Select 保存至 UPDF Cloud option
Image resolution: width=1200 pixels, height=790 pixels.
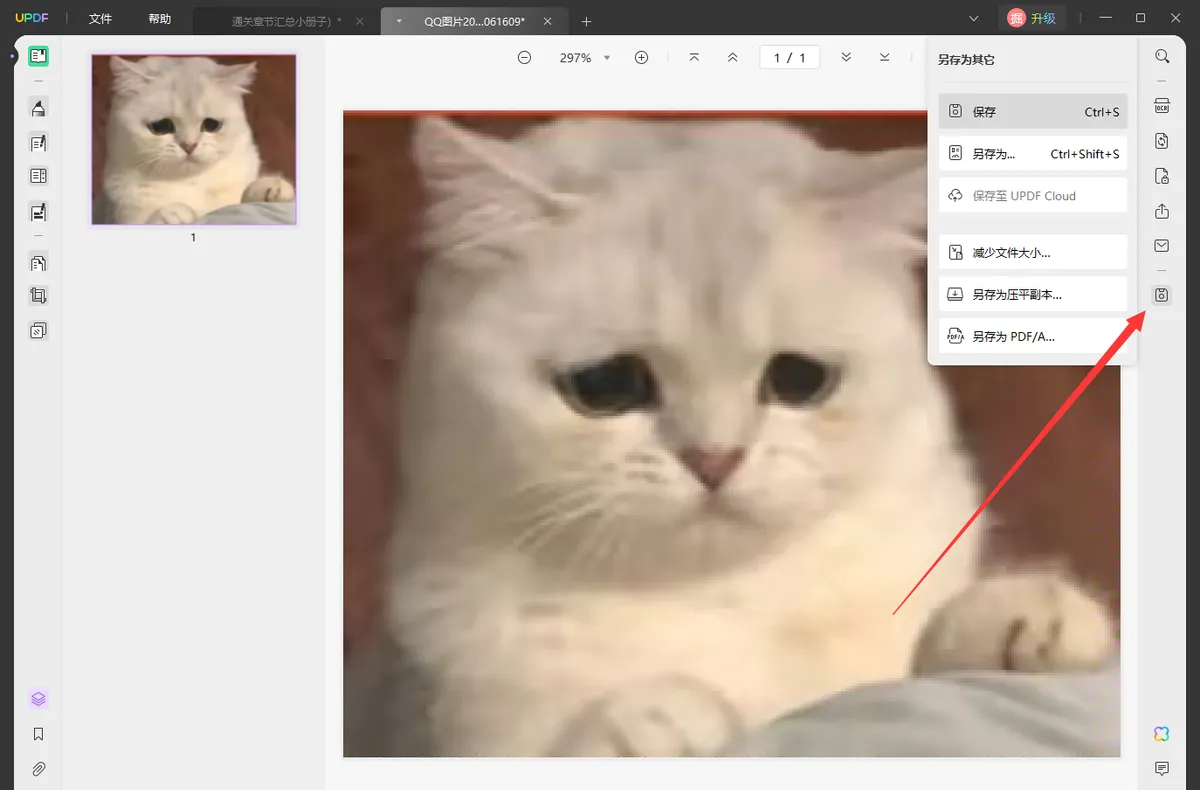[1033, 196]
